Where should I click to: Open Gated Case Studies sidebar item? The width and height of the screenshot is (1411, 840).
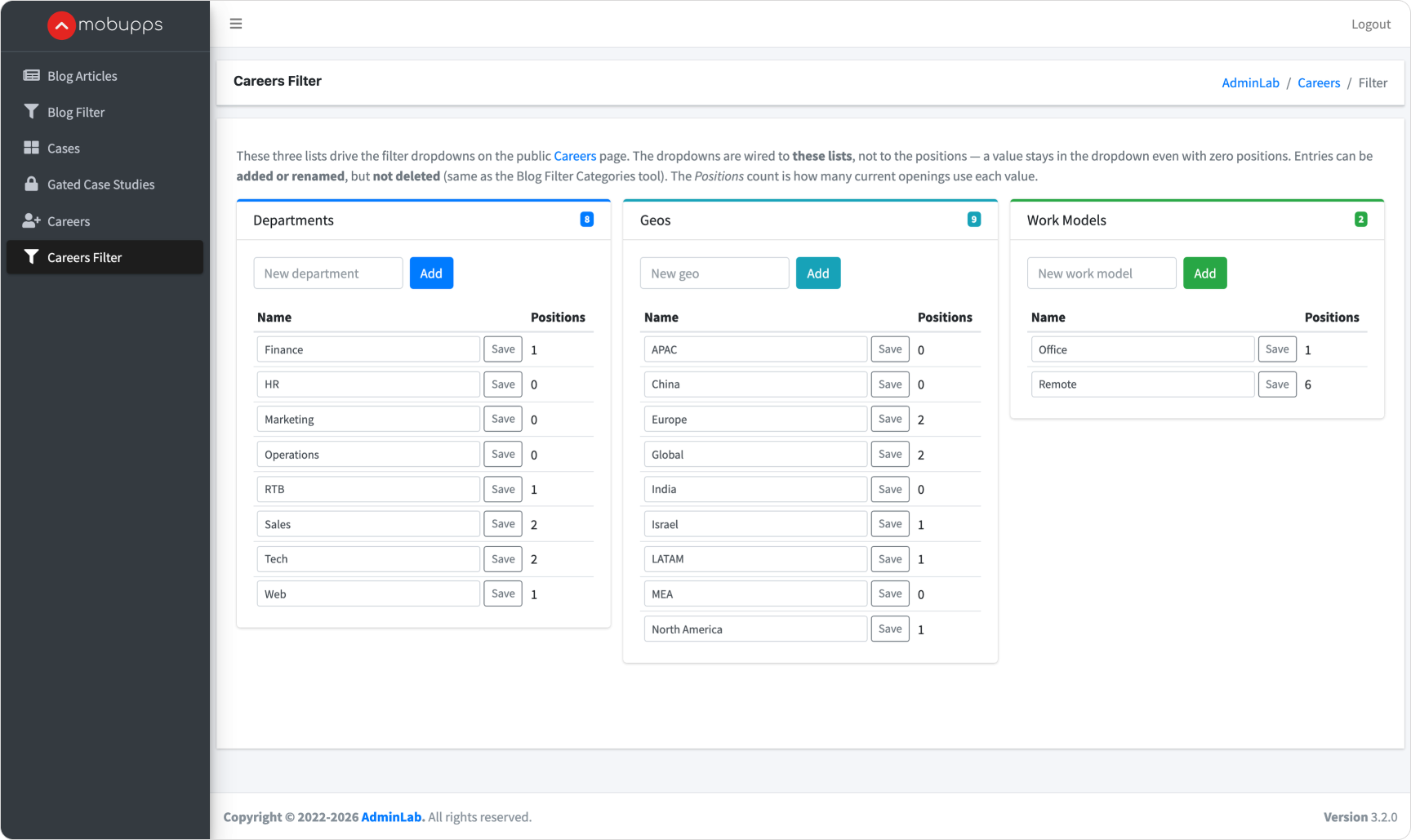105,184
